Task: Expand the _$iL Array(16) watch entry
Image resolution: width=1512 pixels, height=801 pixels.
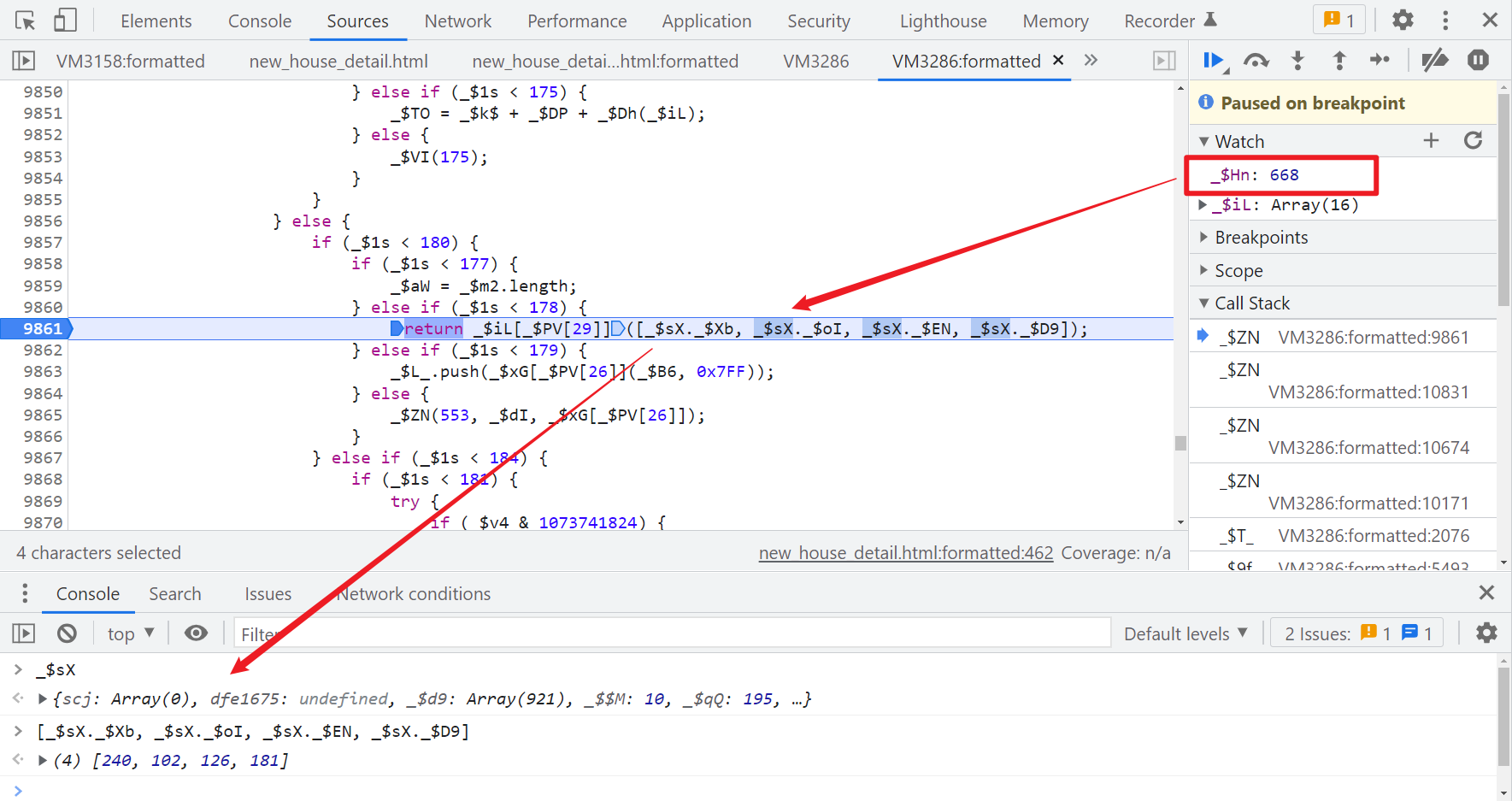Action: 1203,204
